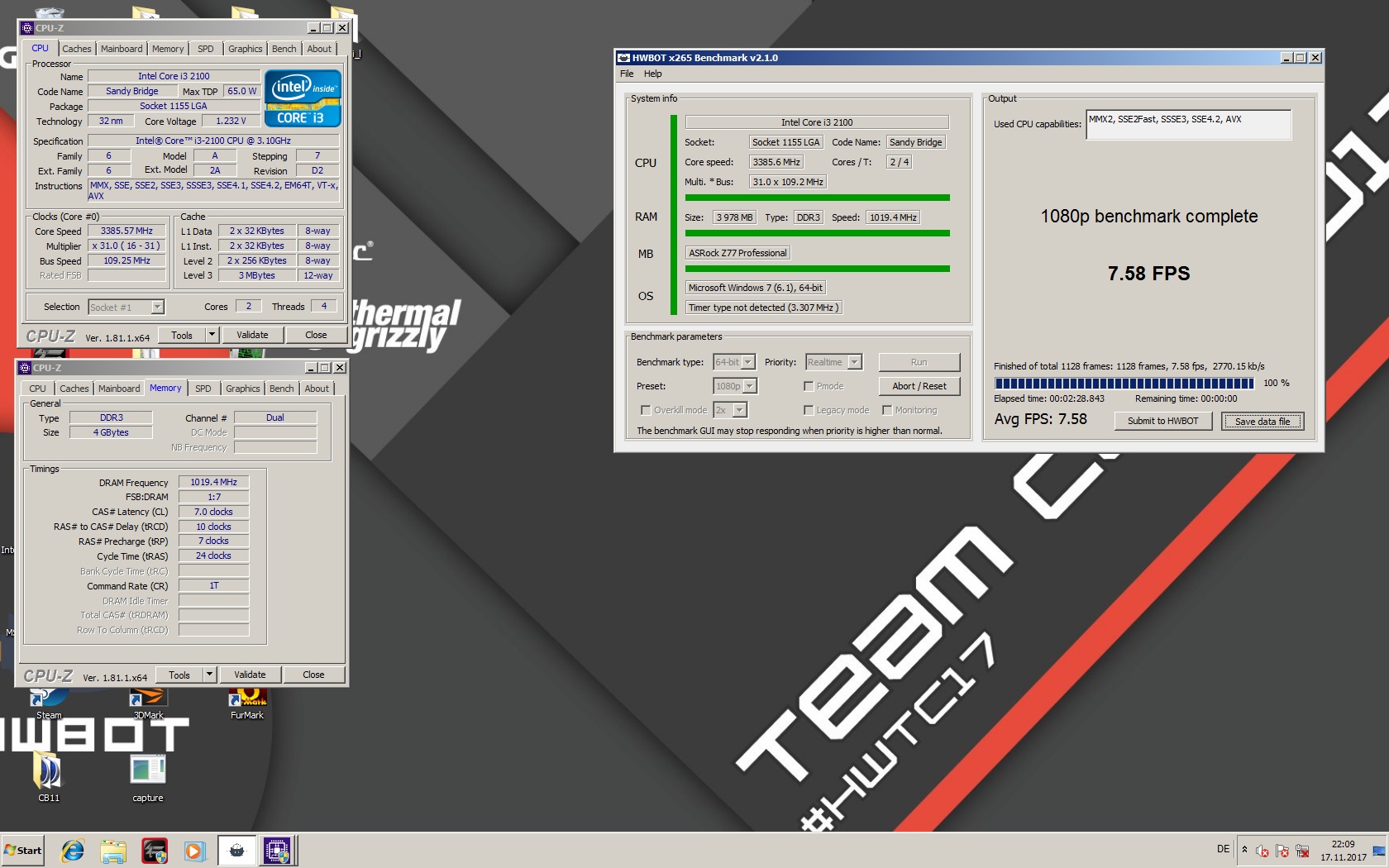
Task: Click the Show Desktop button
Action: [x=1379, y=851]
